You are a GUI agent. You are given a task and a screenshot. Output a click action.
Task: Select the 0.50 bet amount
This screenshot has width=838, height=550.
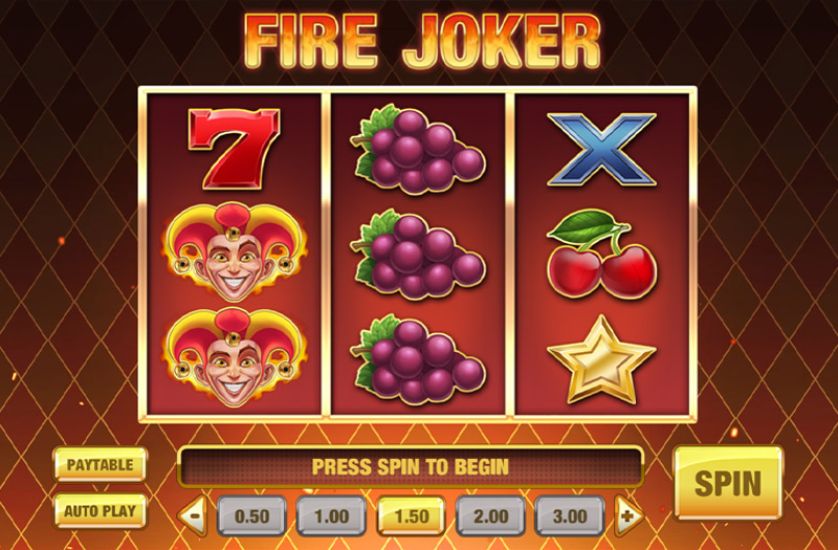coord(252,516)
